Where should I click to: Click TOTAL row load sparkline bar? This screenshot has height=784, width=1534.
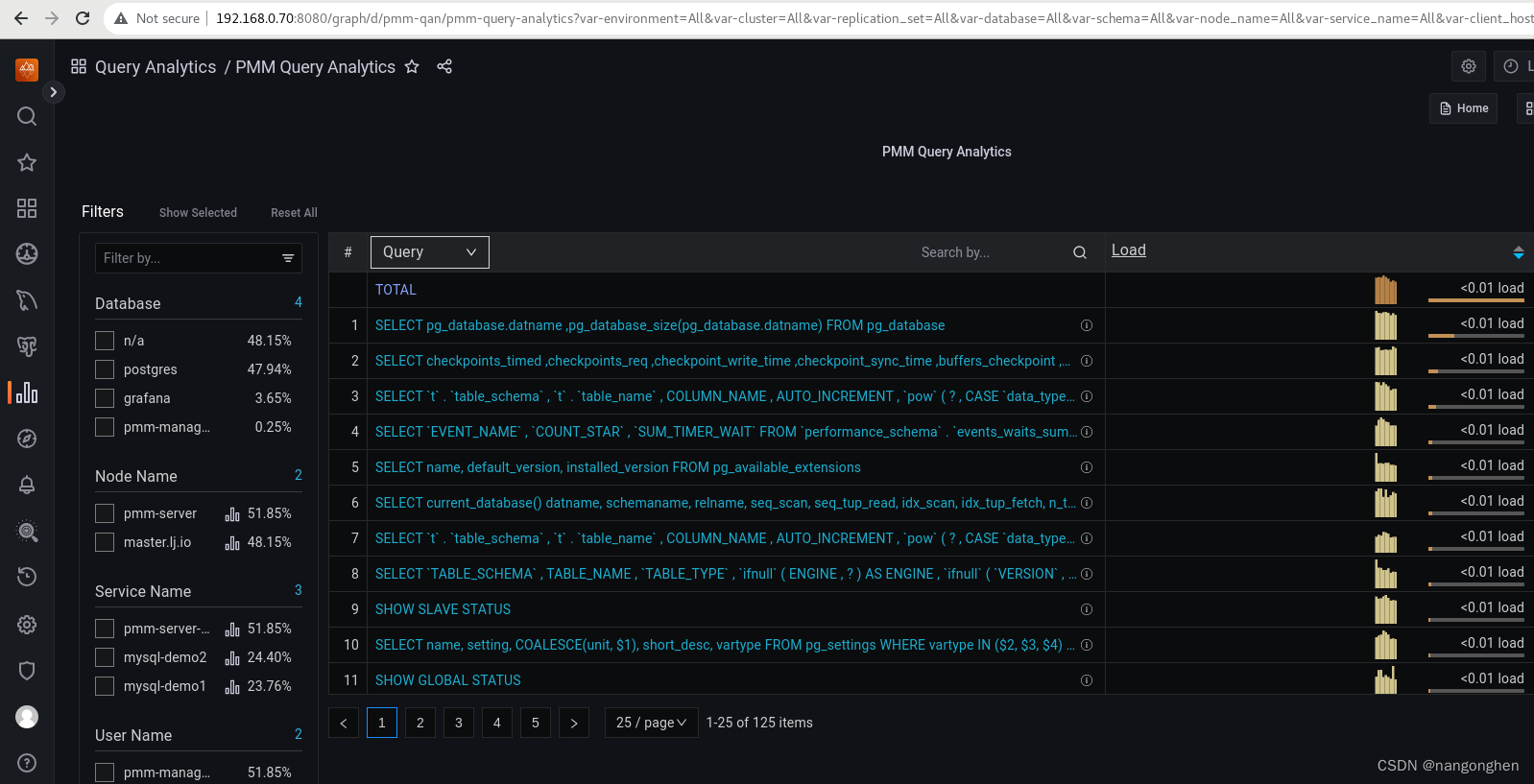(x=1386, y=290)
